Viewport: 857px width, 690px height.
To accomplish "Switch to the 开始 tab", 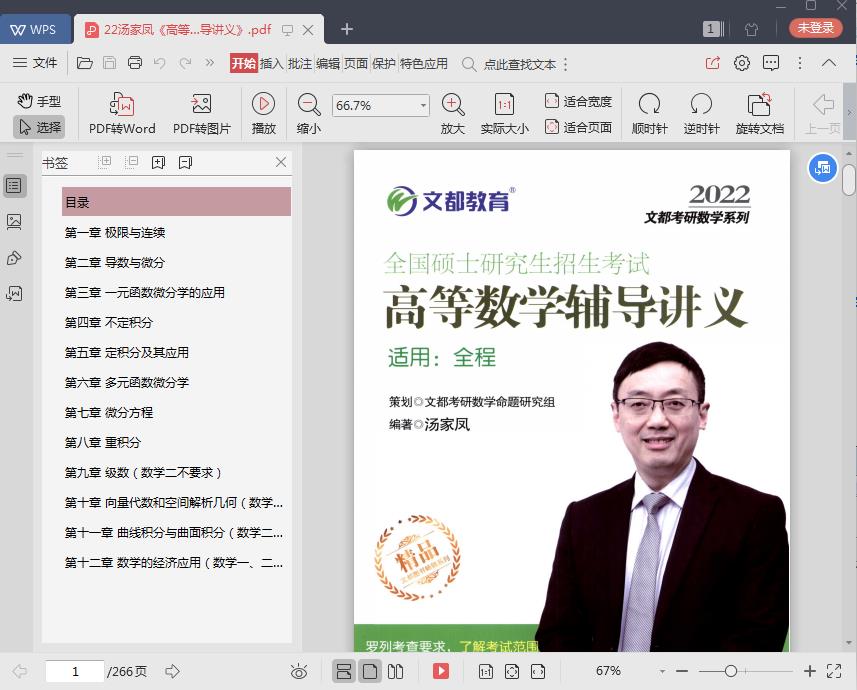I will (x=243, y=63).
